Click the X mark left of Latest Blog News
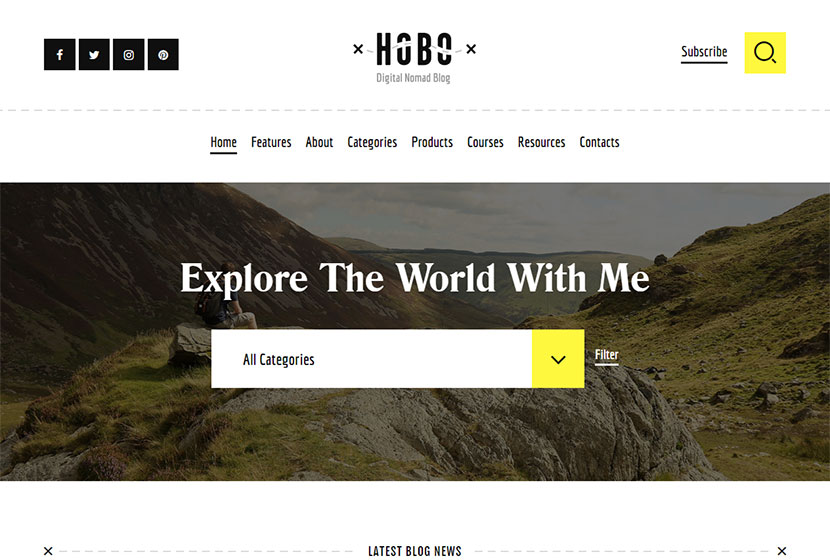The image size is (830, 560). [48, 551]
